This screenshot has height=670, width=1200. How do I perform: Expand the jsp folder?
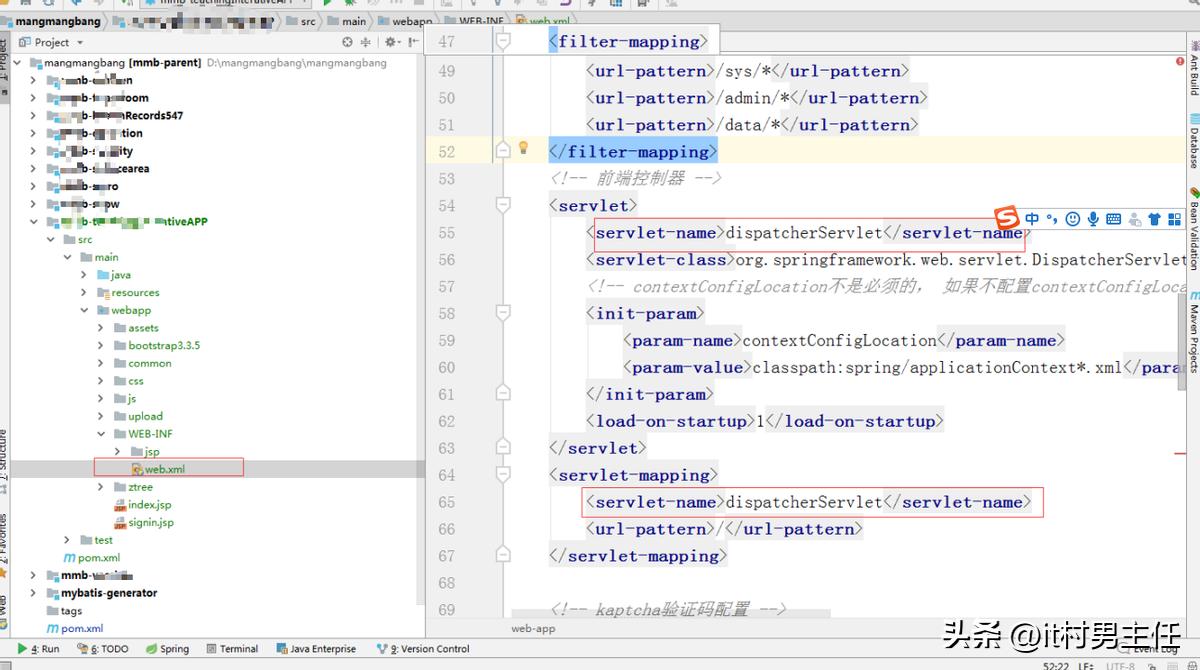(x=117, y=452)
